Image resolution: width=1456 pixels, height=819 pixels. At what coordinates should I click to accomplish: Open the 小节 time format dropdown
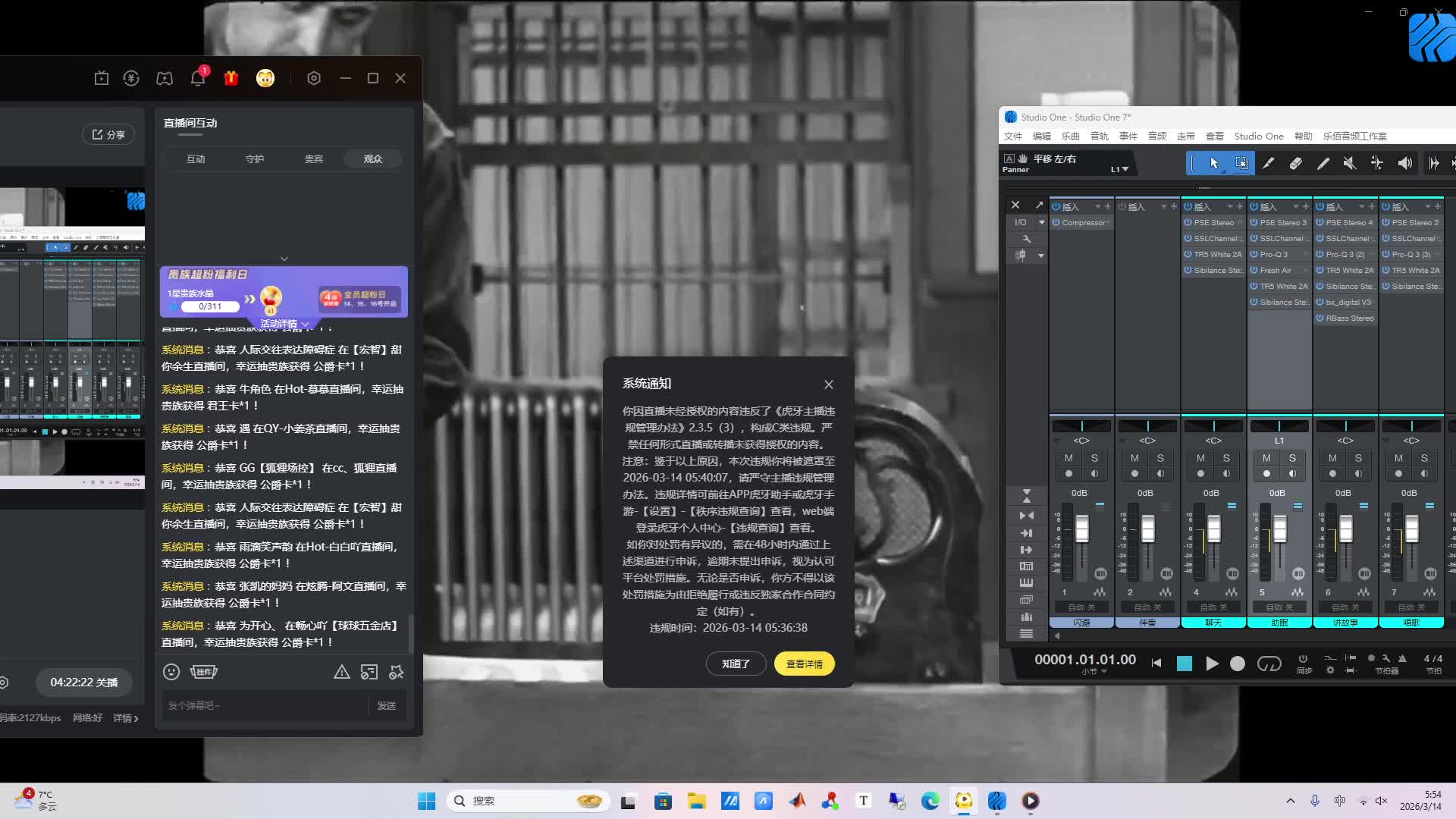pyautogui.click(x=1093, y=672)
